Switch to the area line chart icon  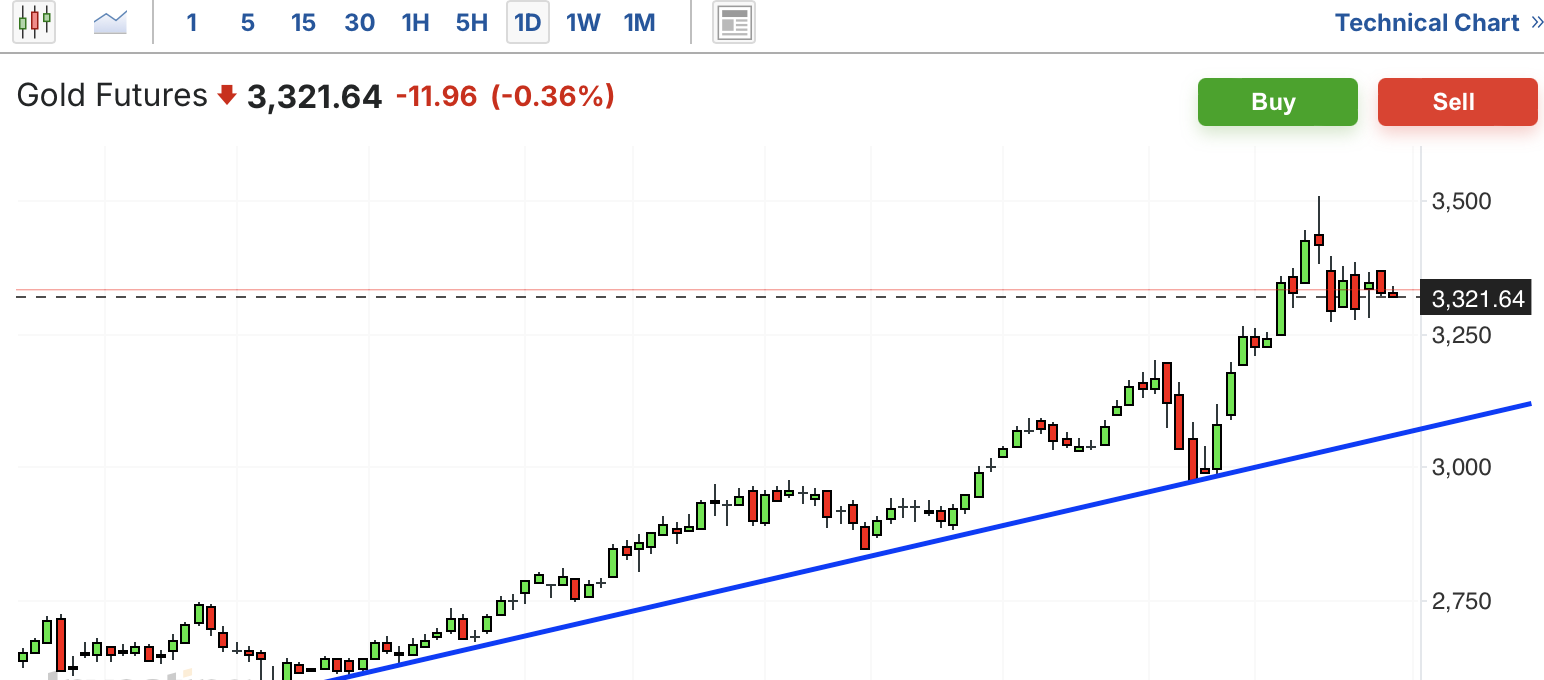(111, 22)
